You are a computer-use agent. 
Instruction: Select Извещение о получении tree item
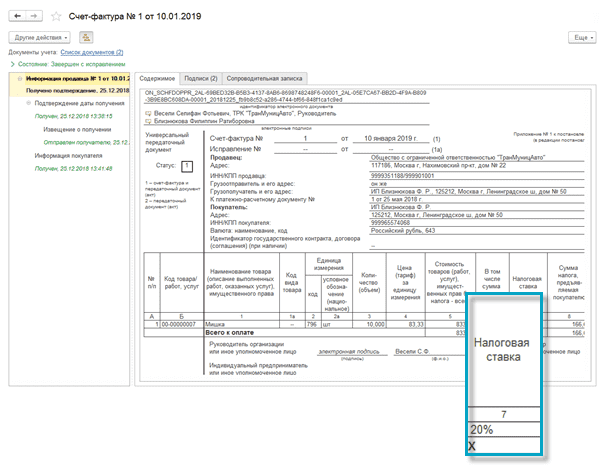[x=77, y=129]
